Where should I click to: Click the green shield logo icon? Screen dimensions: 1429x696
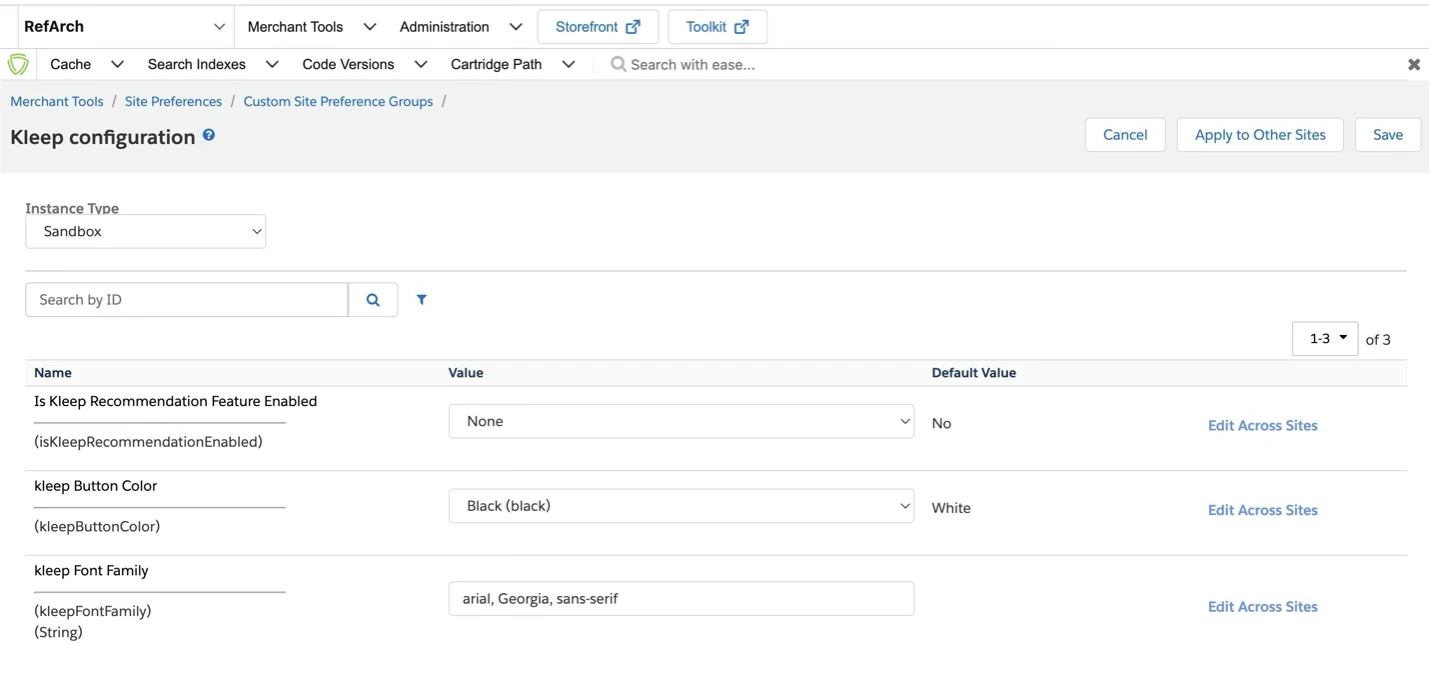[x=18, y=65]
